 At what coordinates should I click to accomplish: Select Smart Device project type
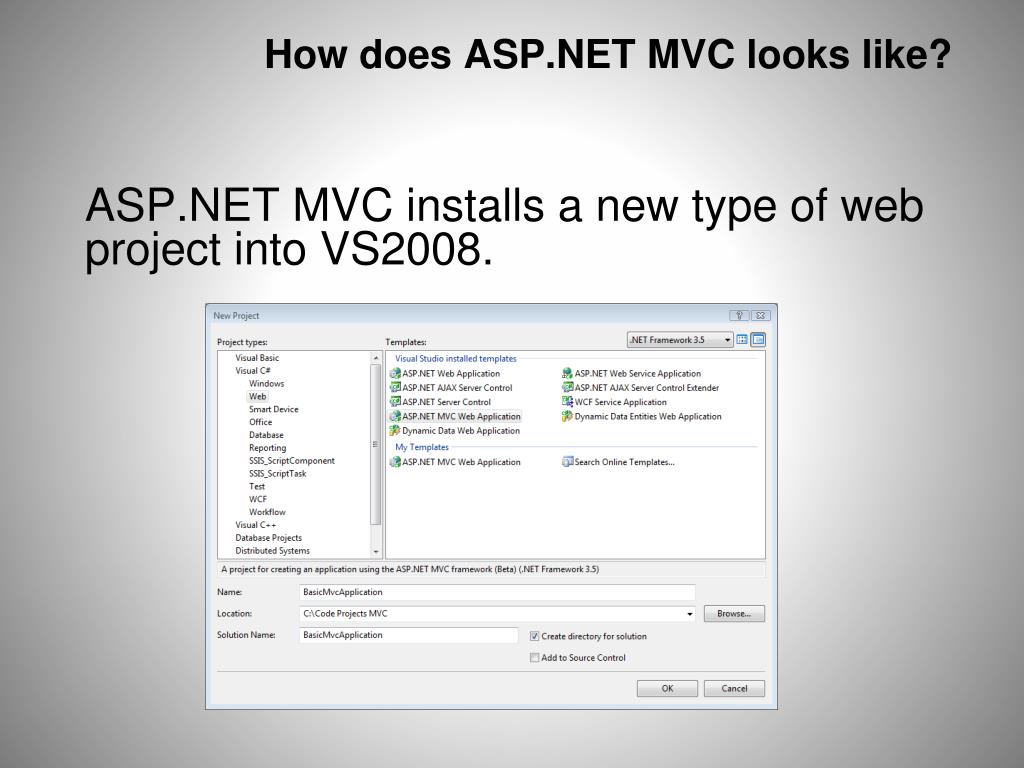click(x=274, y=409)
